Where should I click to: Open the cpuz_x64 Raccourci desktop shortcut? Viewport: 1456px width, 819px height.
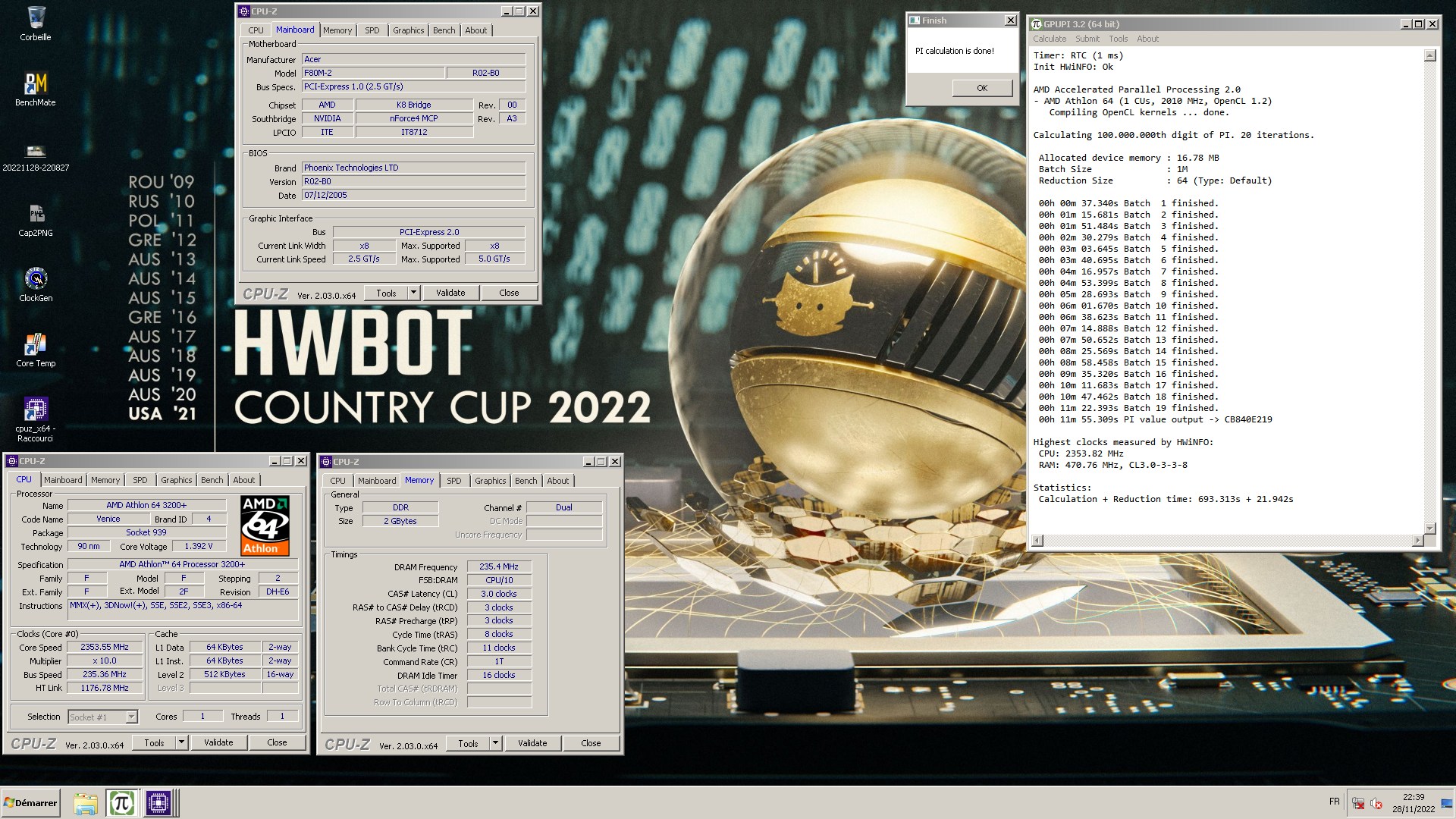(x=36, y=419)
